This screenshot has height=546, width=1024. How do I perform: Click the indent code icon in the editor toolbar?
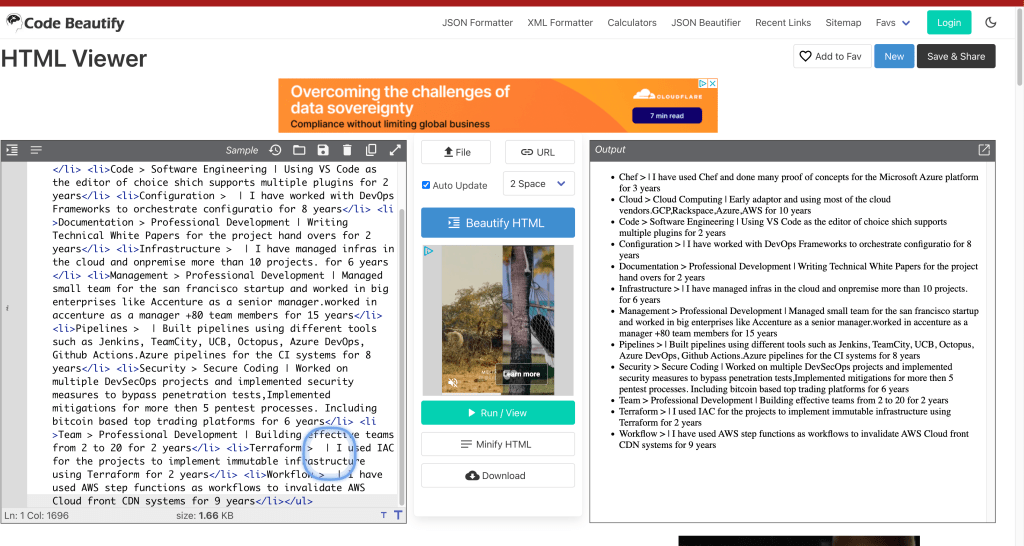coord(12,150)
